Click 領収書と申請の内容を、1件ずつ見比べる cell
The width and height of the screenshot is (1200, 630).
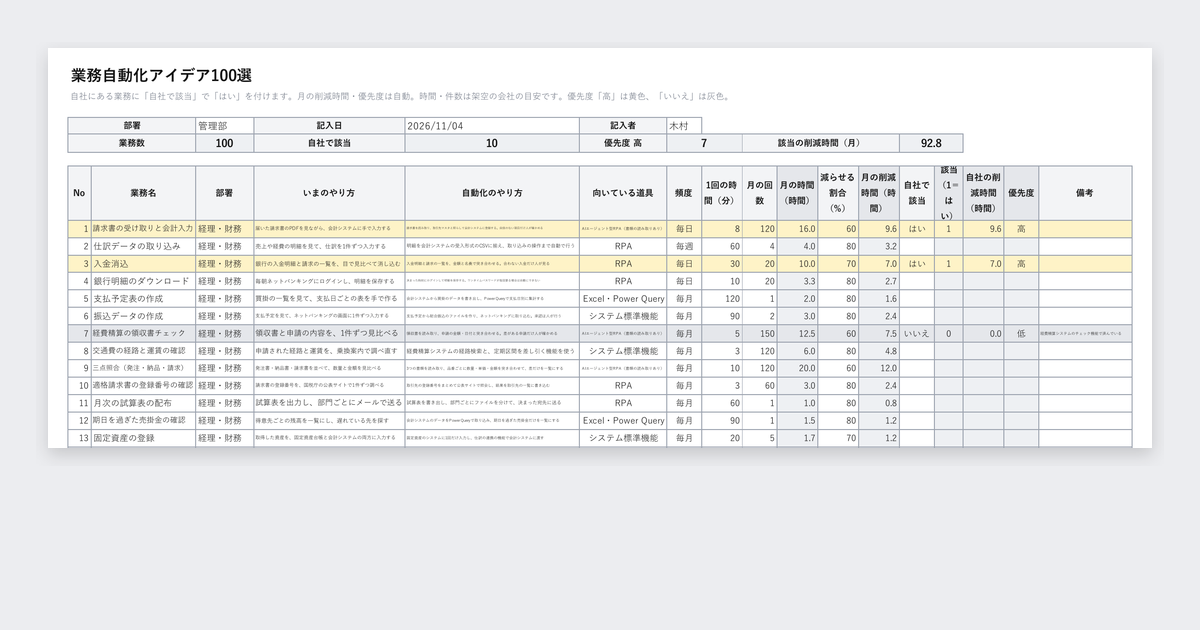330,334
